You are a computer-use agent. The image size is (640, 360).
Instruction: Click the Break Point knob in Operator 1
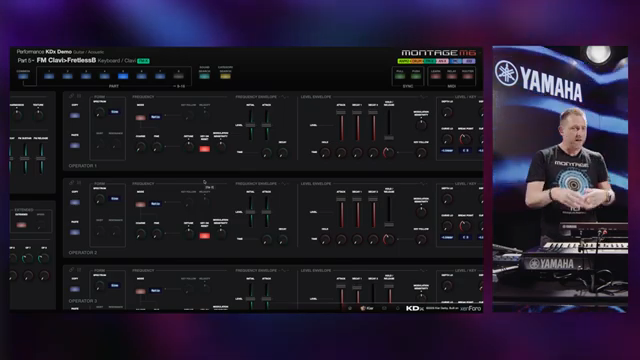(x=465, y=139)
